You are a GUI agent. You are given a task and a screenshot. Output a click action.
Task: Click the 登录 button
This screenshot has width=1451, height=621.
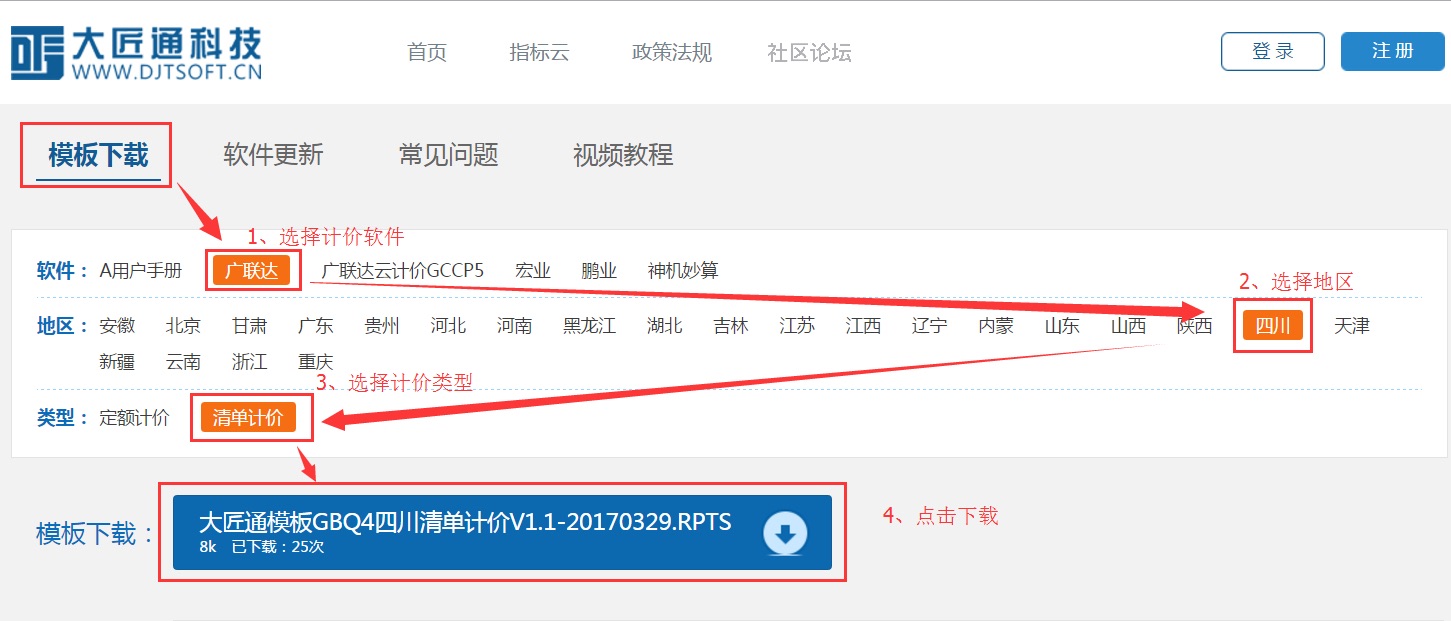pyautogui.click(x=1273, y=52)
